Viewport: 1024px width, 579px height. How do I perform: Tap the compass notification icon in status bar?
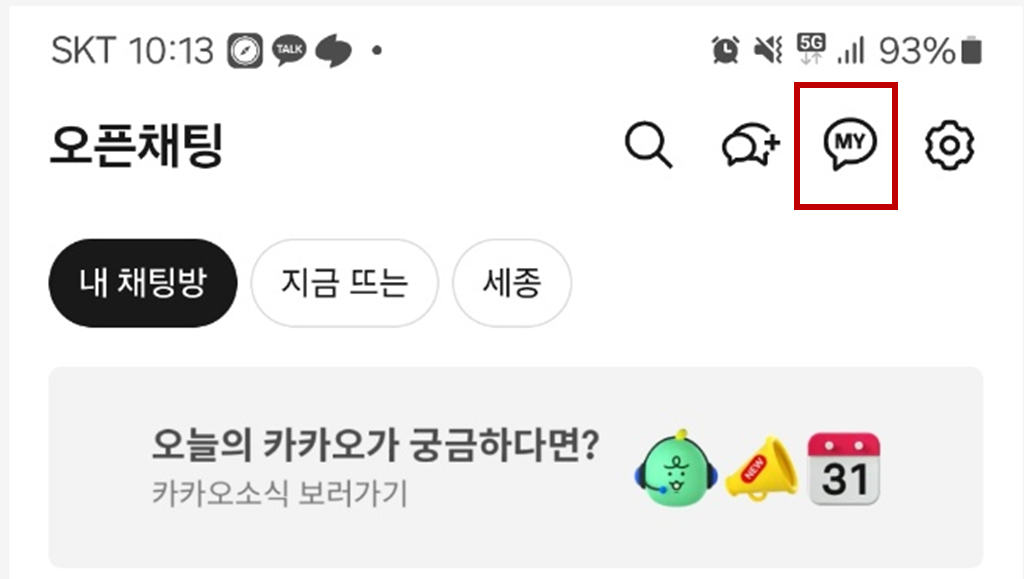tap(245, 50)
